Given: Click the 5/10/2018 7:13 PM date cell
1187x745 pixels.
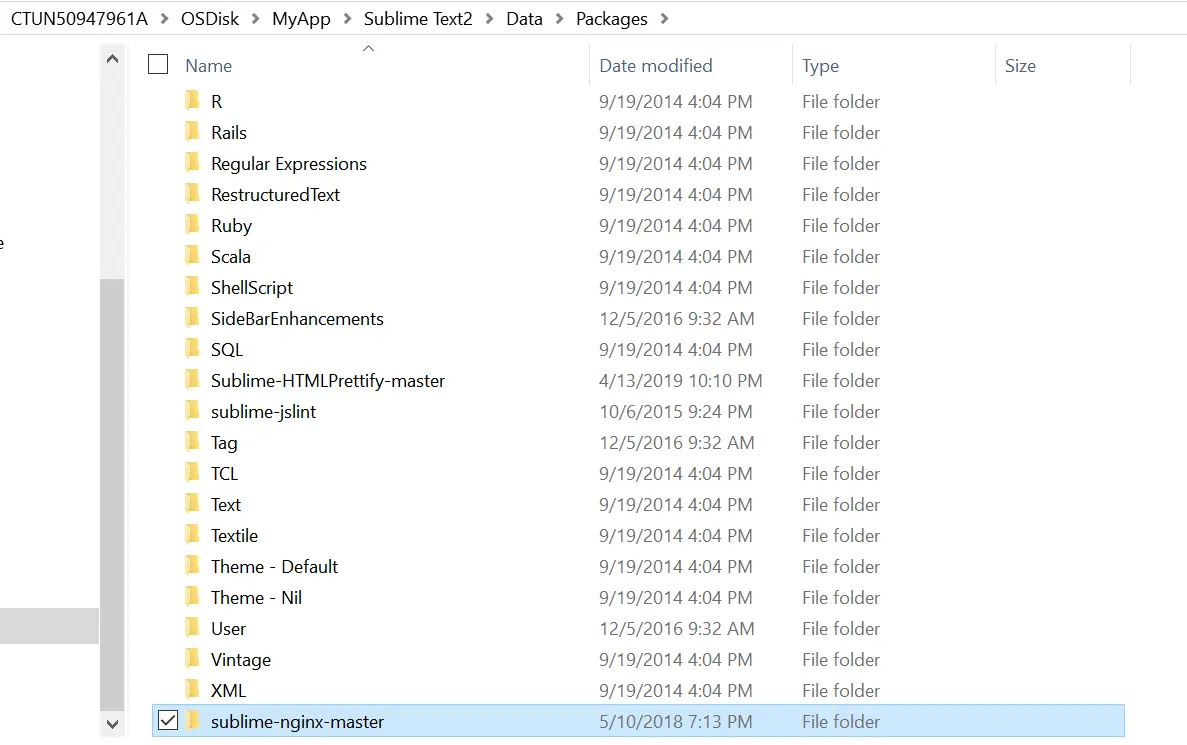Looking at the screenshot, I should tap(675, 722).
